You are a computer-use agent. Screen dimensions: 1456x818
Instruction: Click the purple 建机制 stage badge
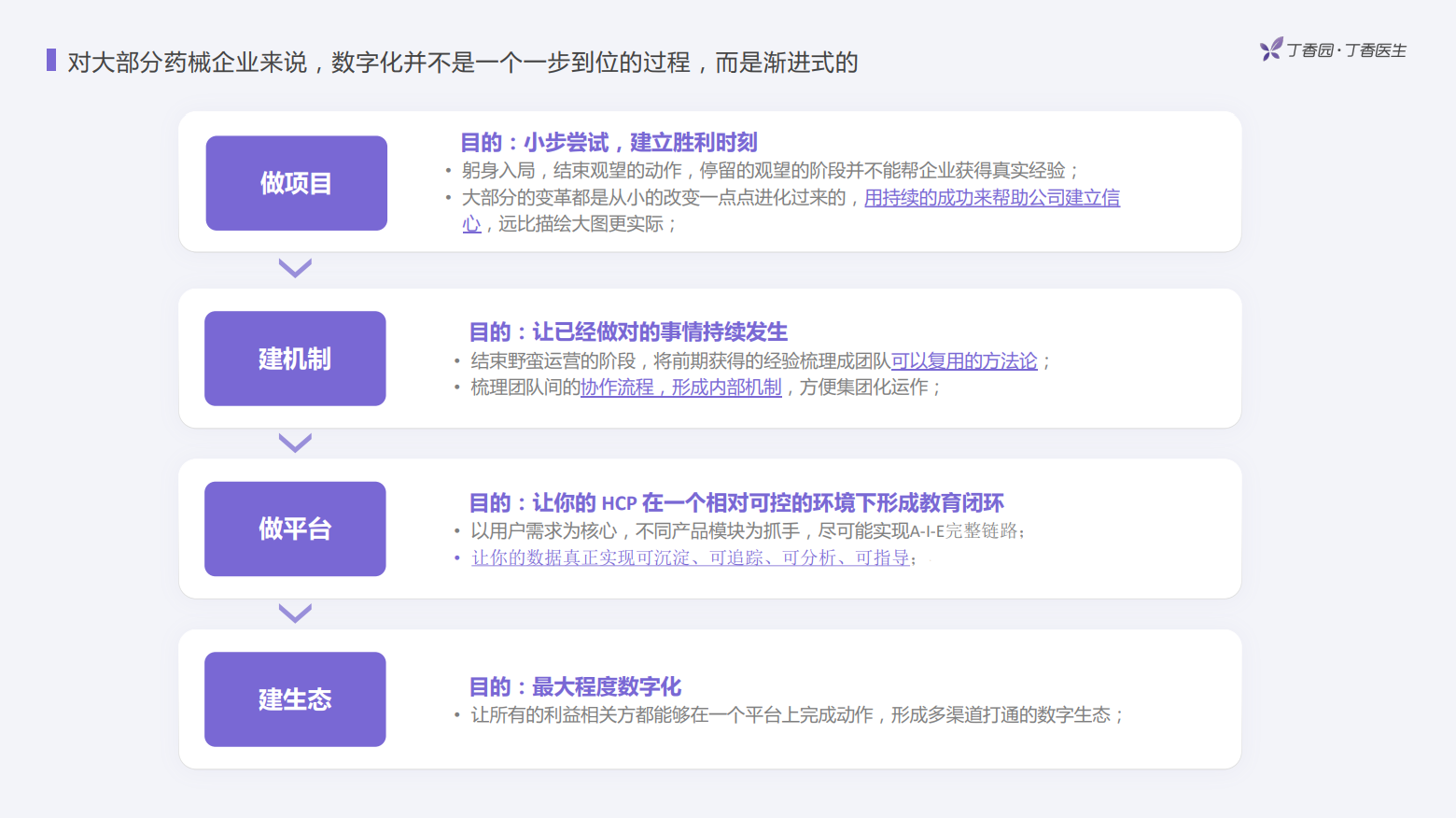click(294, 358)
